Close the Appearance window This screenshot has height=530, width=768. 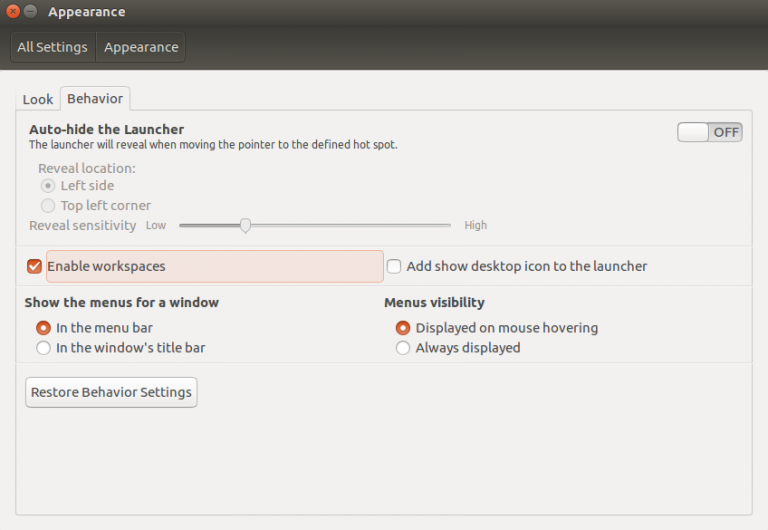(12, 12)
